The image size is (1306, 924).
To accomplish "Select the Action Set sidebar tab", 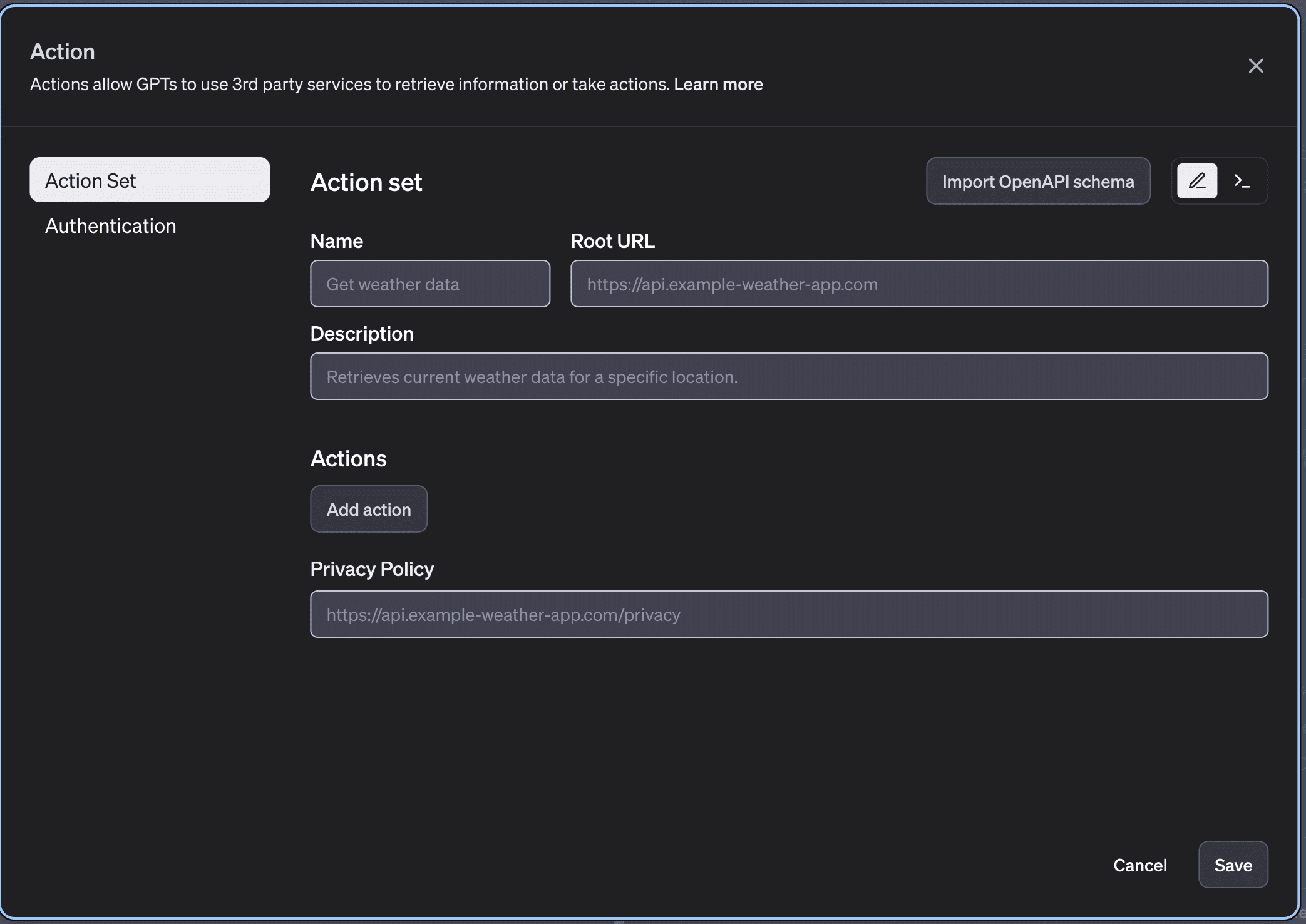I will (150, 180).
